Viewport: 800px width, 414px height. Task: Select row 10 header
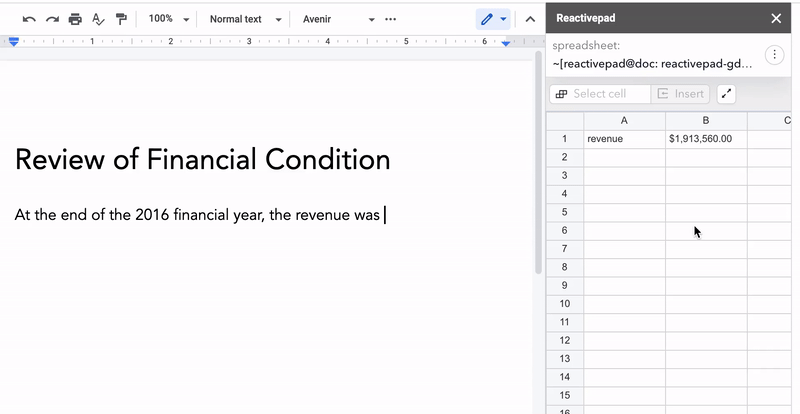[x=565, y=304]
